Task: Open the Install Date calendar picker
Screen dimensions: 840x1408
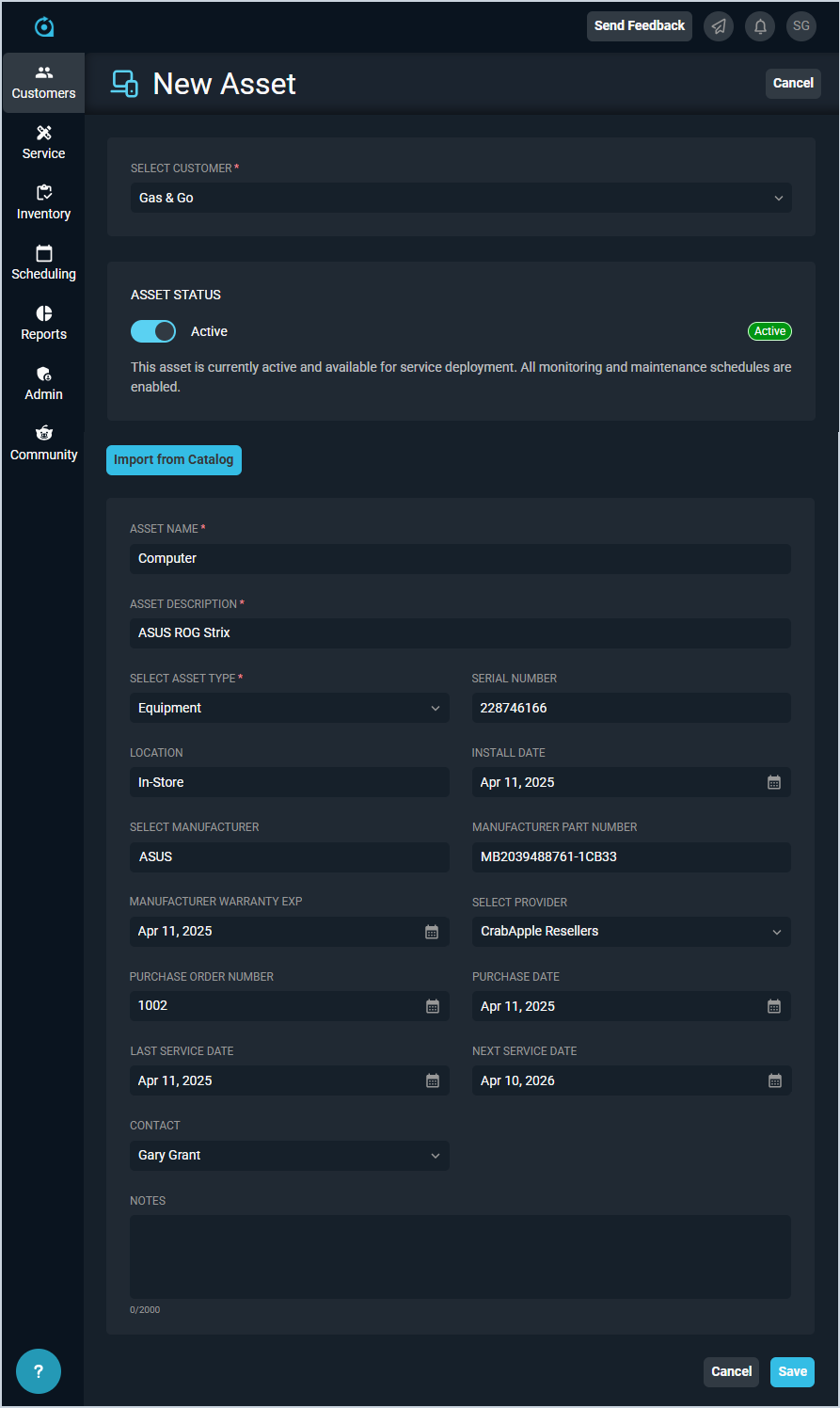Action: point(773,782)
